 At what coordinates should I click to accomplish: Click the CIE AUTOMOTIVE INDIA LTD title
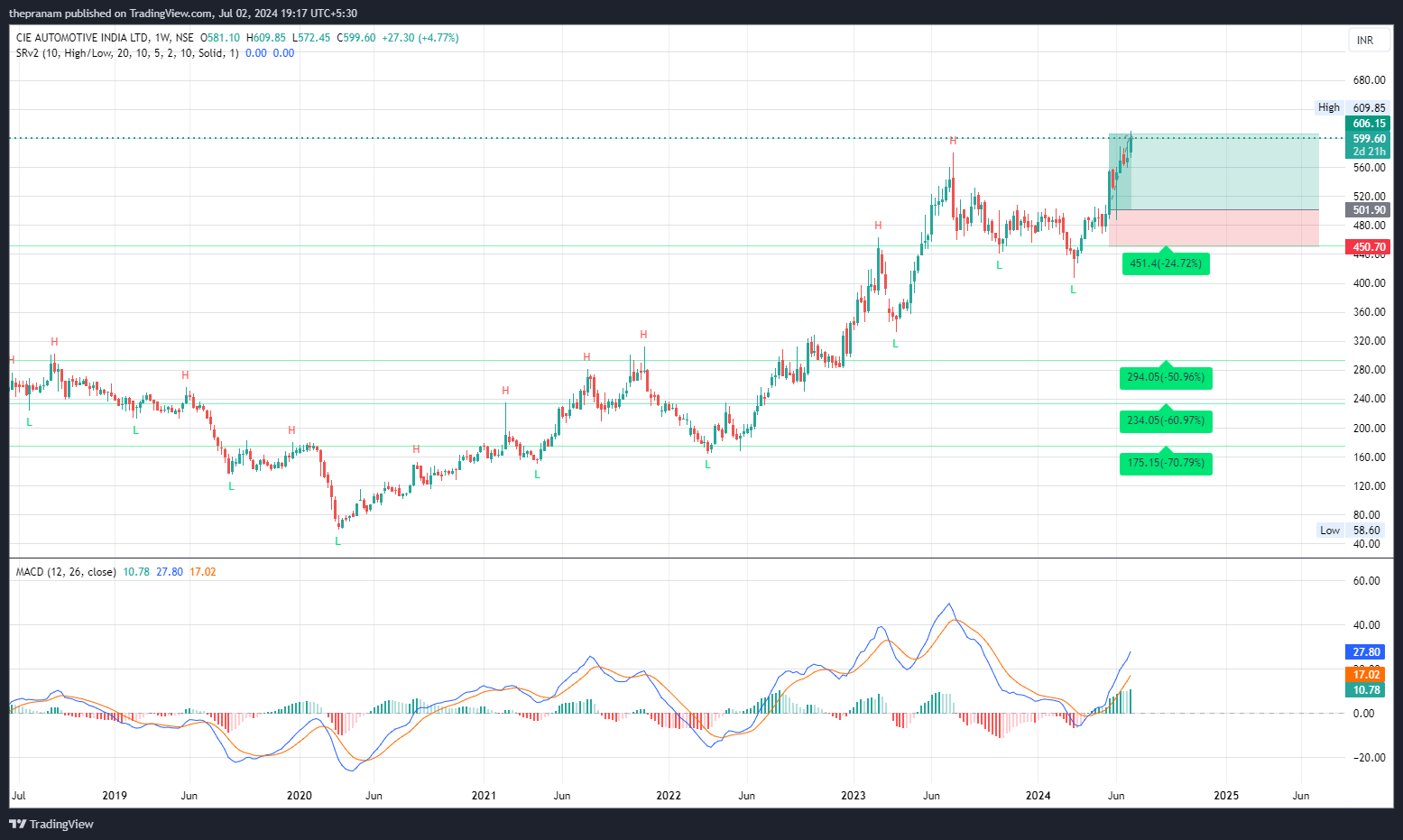(82, 38)
